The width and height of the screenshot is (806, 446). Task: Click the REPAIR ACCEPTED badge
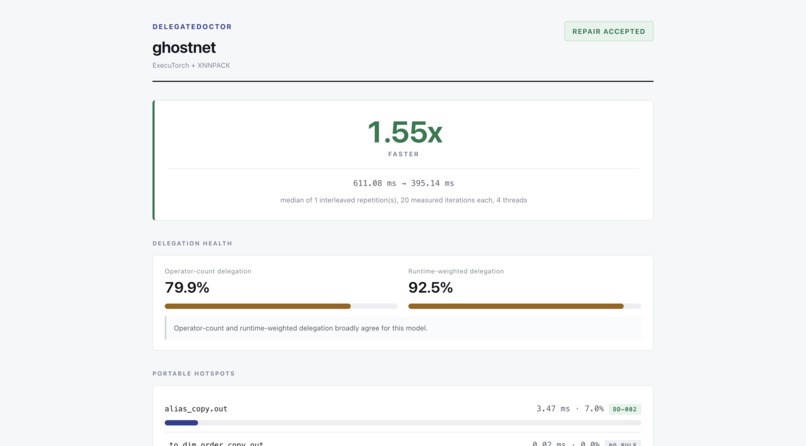coord(609,31)
